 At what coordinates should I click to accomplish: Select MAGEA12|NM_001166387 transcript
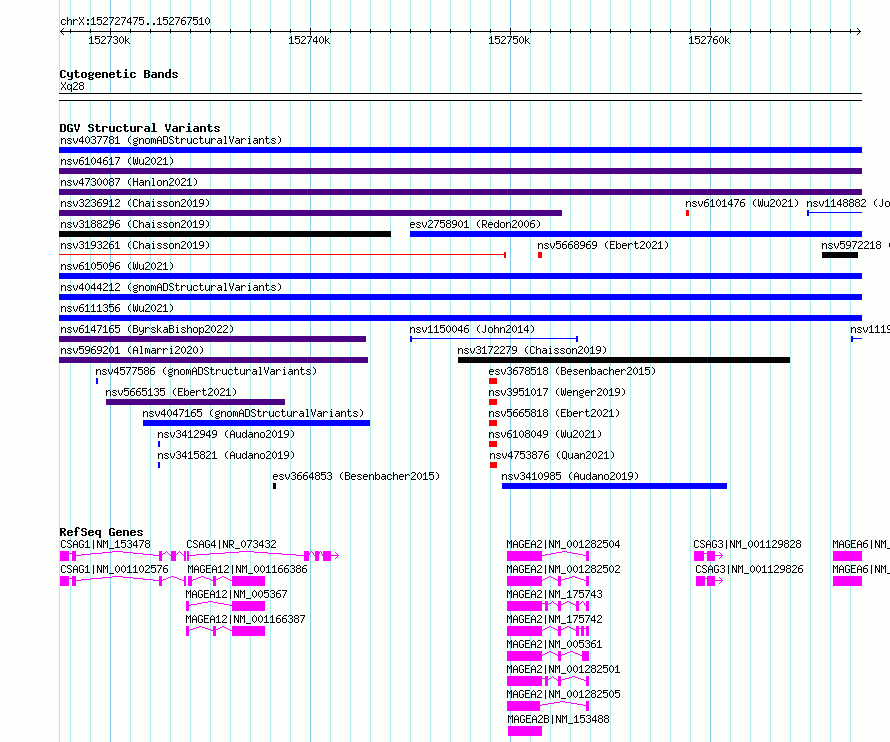coord(246,619)
